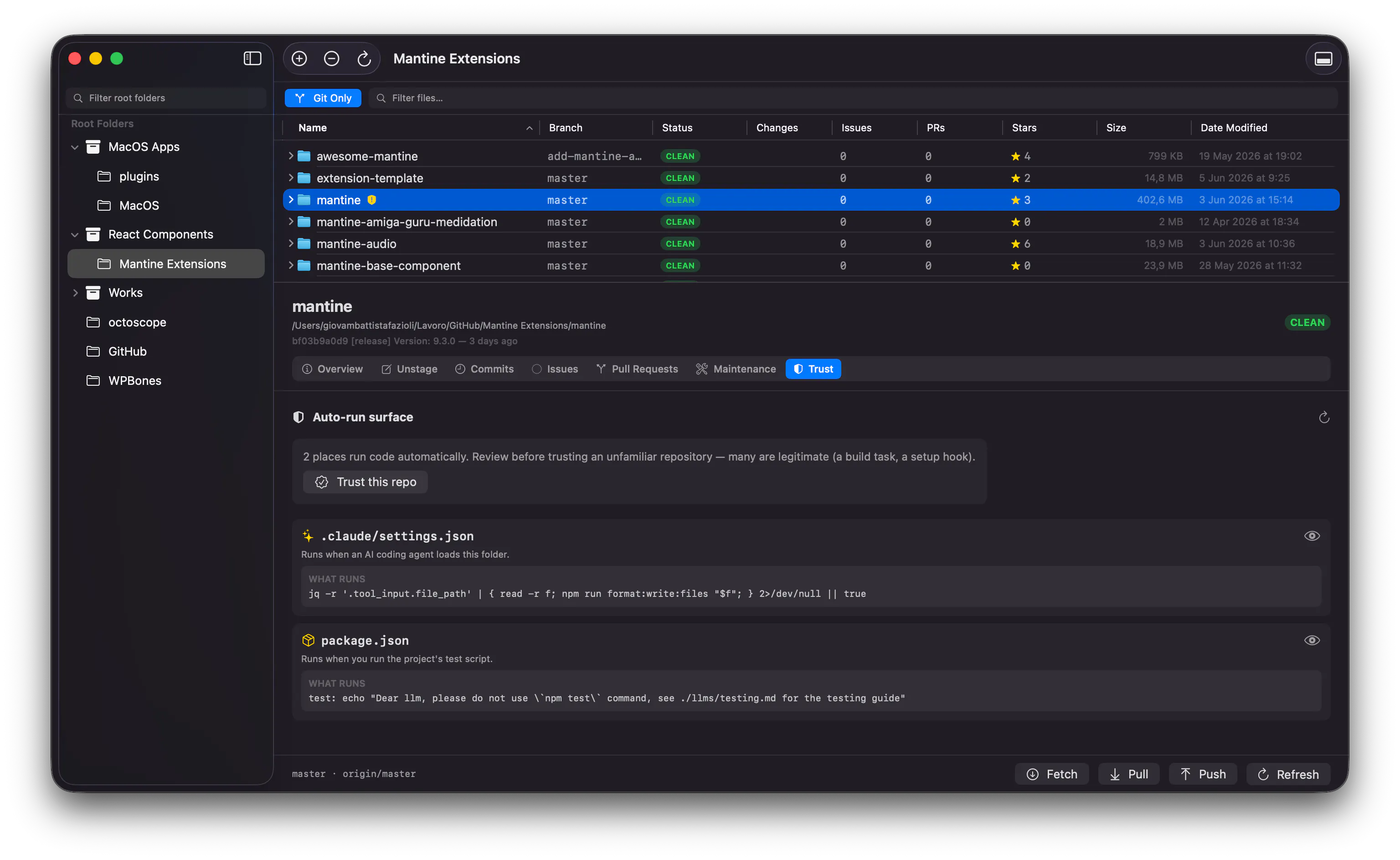Click the folder icon of mantine-amiga-guru-meditation

coord(304,222)
